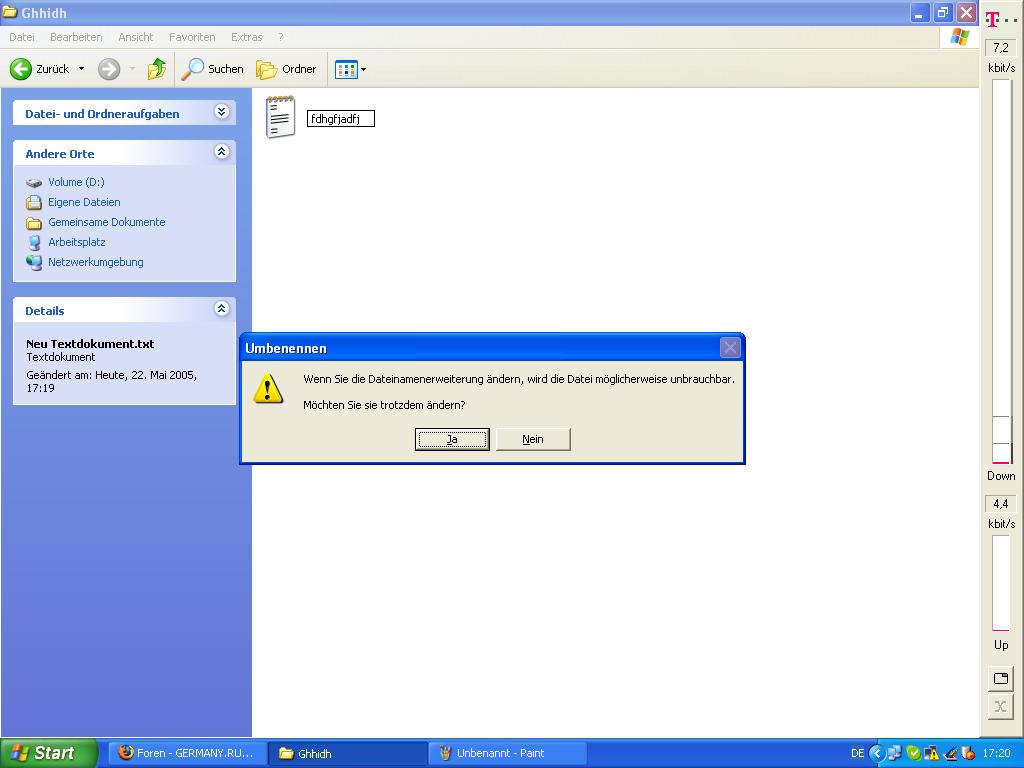Click the Gemeinsame Dokumente folder icon
1024x768 pixels.
[x=34, y=223]
